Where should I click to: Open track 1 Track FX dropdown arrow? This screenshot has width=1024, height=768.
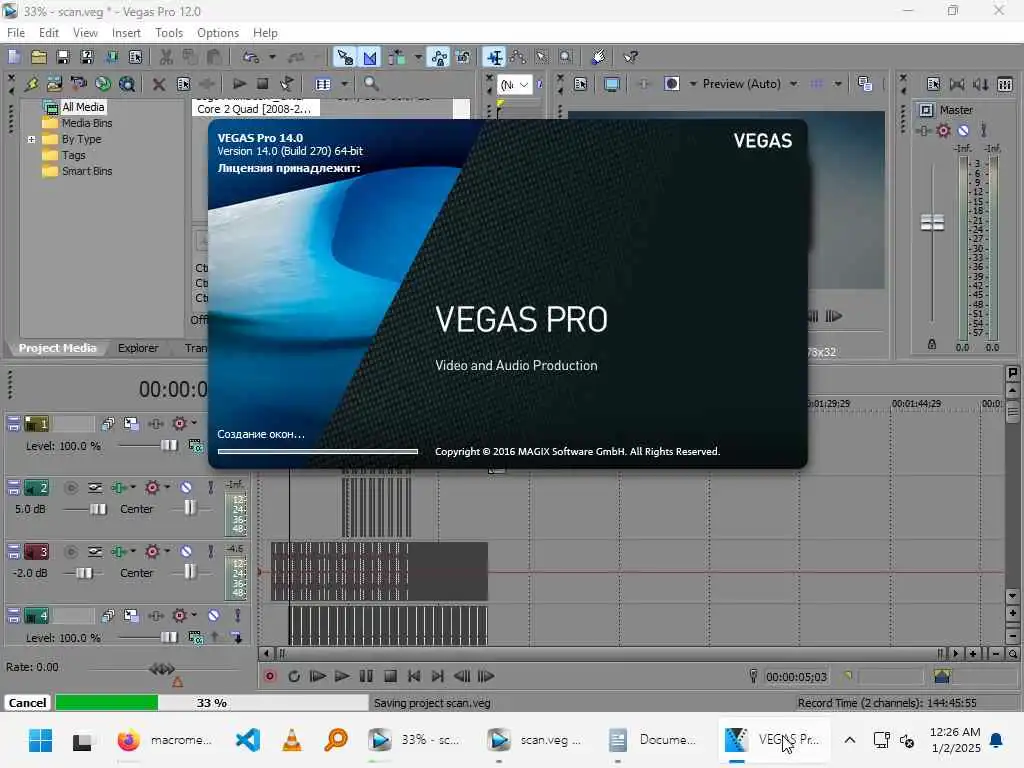[x=194, y=423]
